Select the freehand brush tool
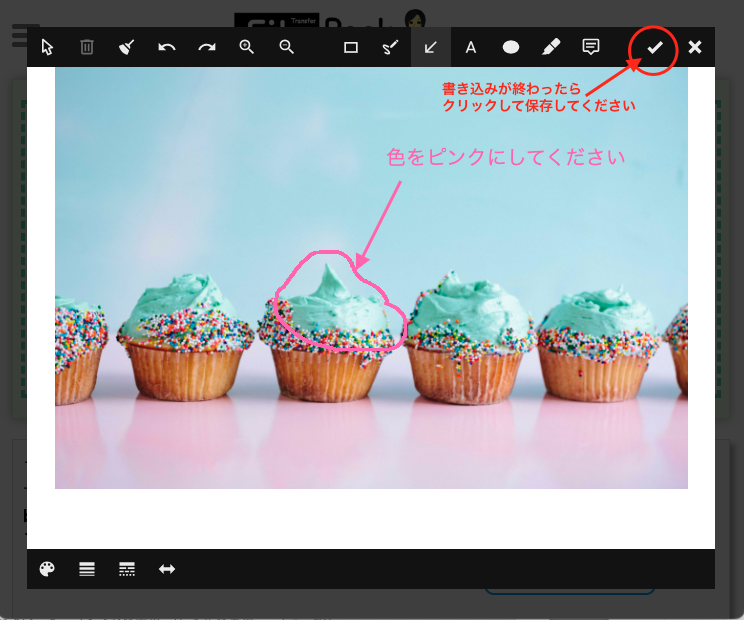The image size is (744, 620). [x=391, y=47]
